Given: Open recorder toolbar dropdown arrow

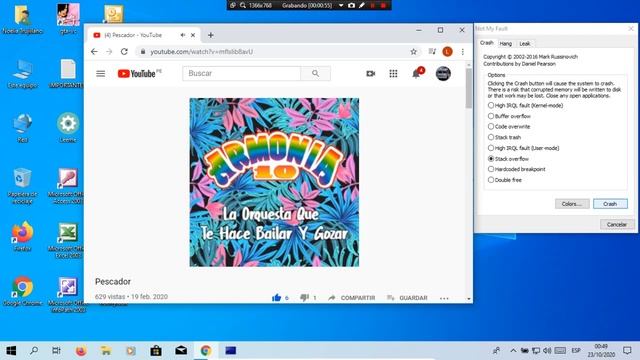Looking at the screenshot, I should (x=341, y=5).
